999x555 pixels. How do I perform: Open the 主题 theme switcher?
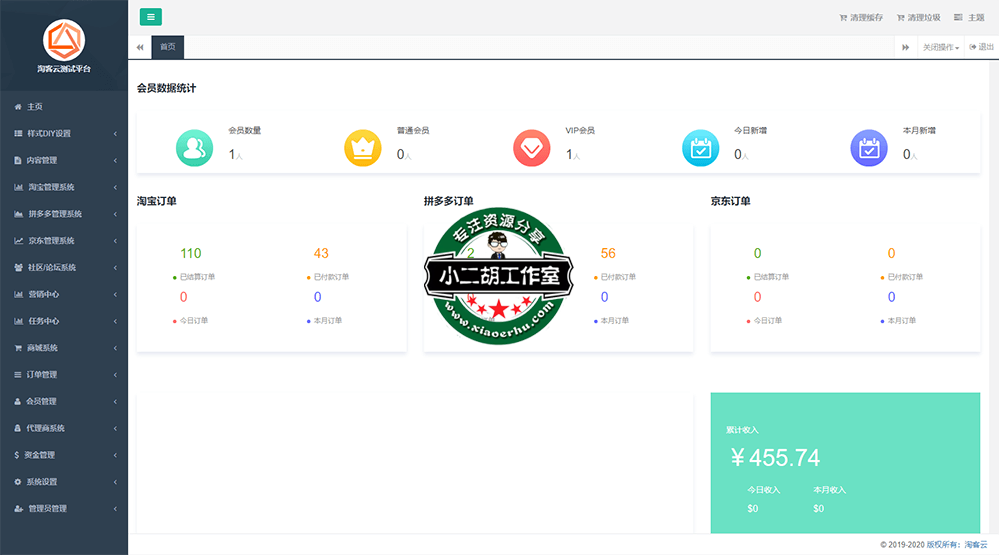click(x=969, y=17)
